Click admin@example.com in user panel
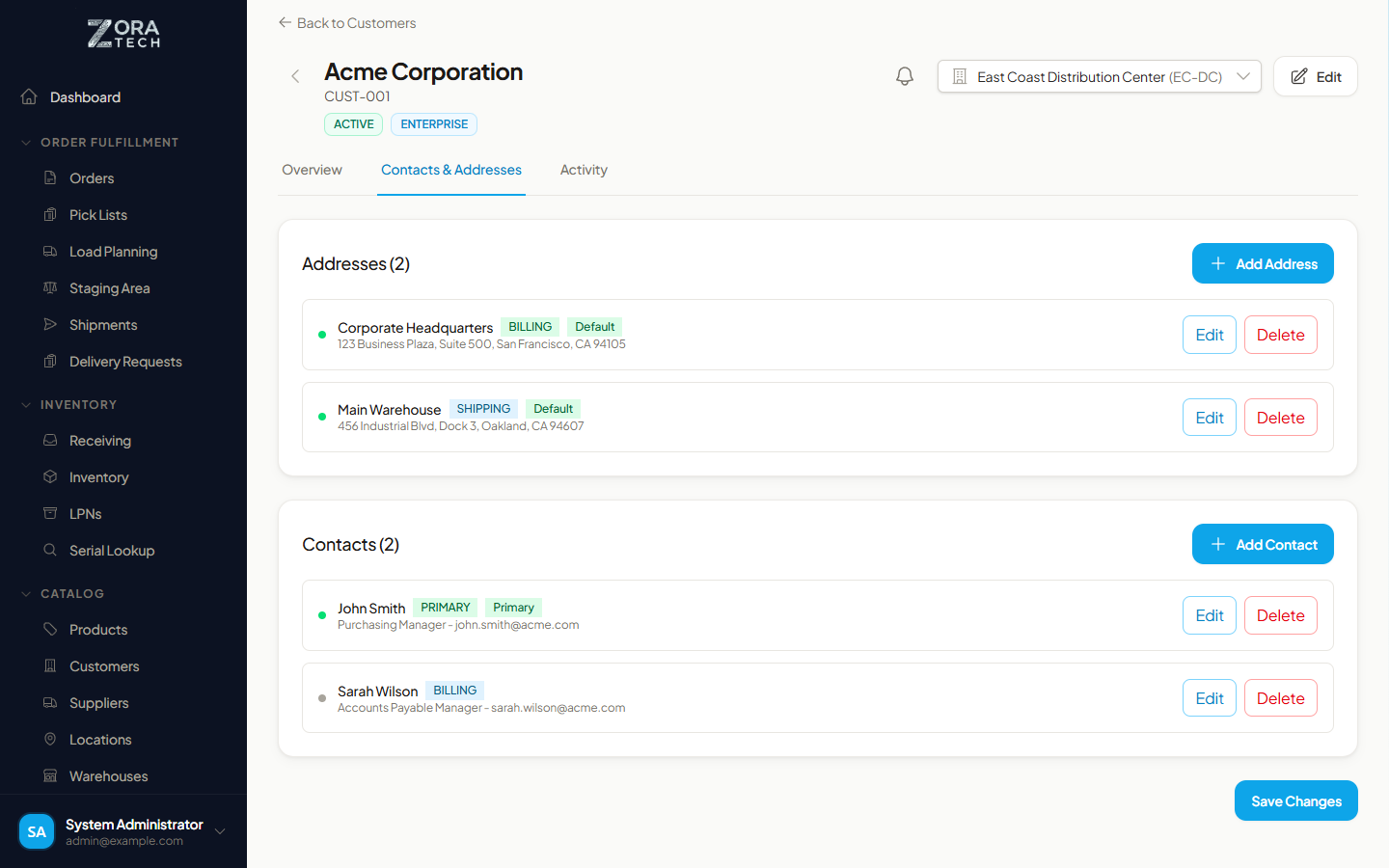The width and height of the screenshot is (1389, 868). (x=124, y=841)
